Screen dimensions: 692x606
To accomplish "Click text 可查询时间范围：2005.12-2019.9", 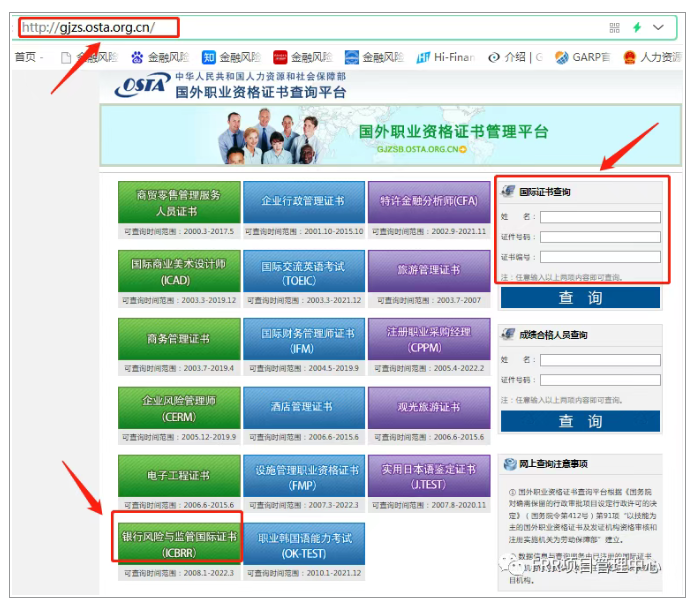I will 179,437.
